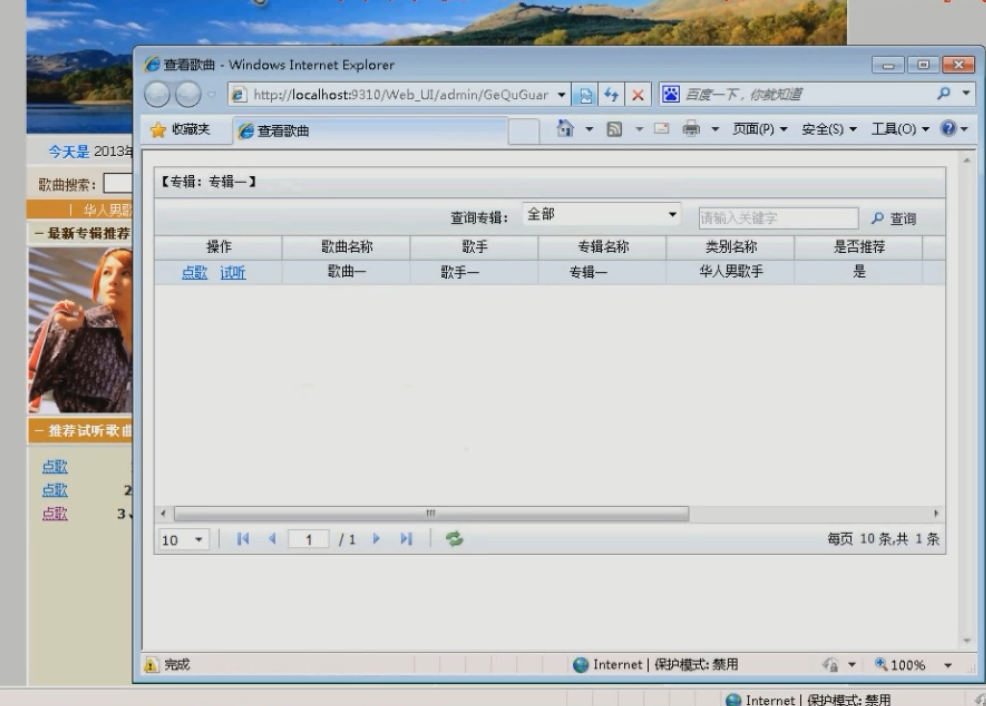Click the 歌曲搜索 input in background page
The width and height of the screenshot is (986, 706).
[x=118, y=183]
